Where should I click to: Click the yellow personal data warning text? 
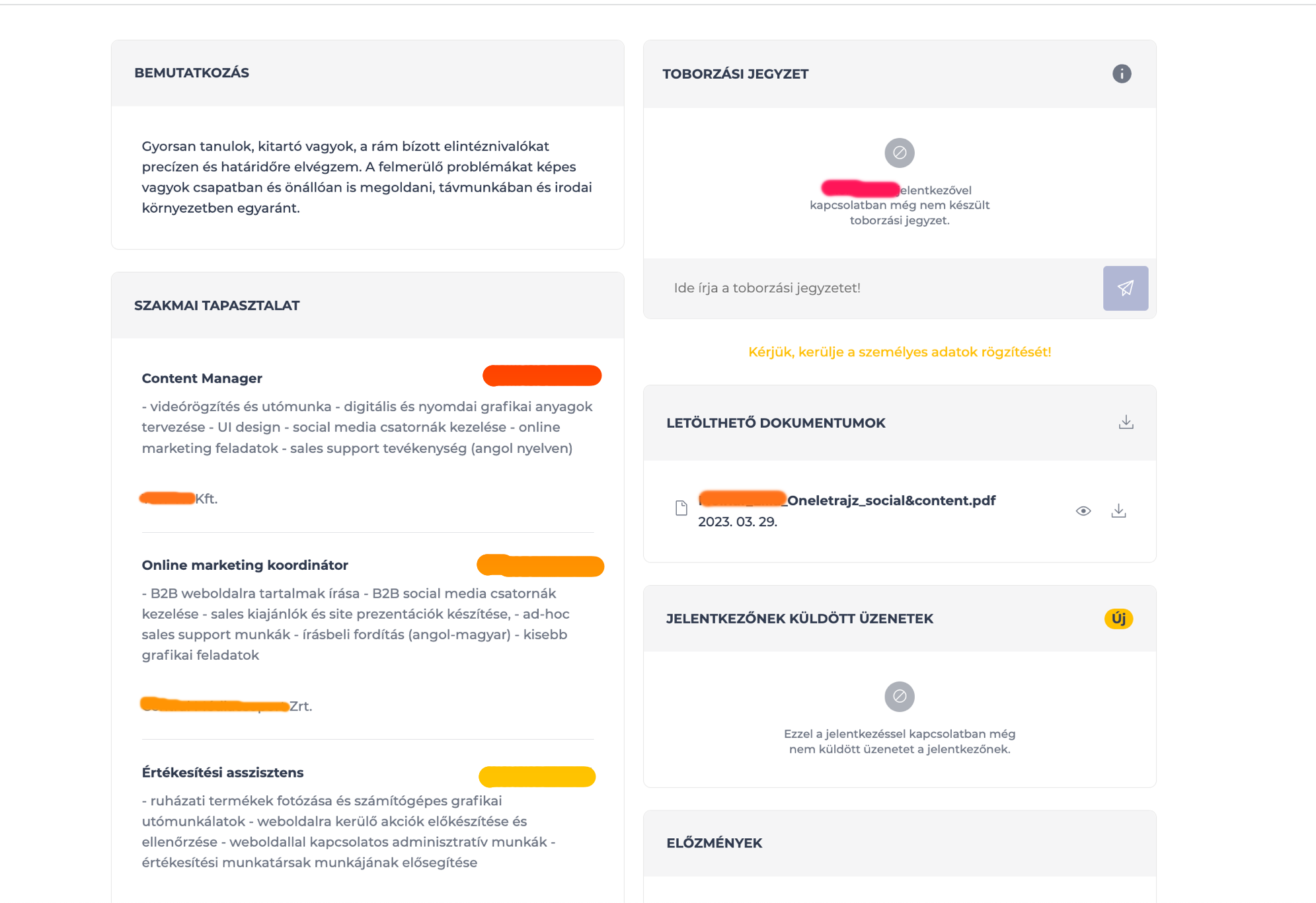point(899,352)
